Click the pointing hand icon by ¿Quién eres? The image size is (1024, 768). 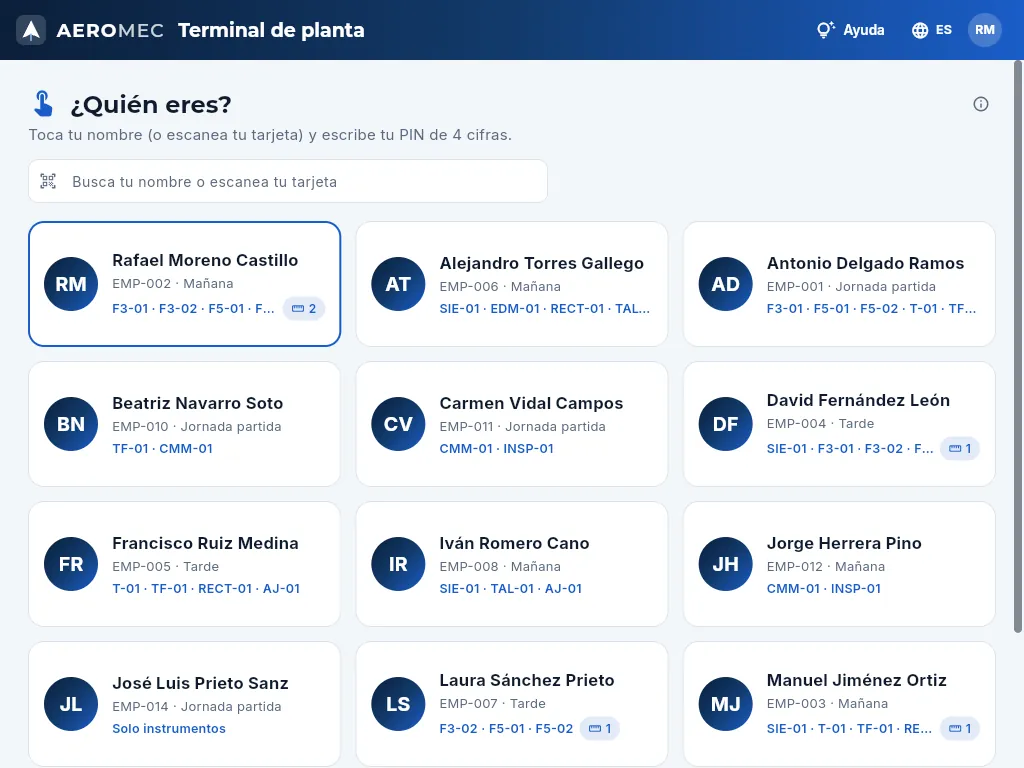pyautogui.click(x=43, y=104)
